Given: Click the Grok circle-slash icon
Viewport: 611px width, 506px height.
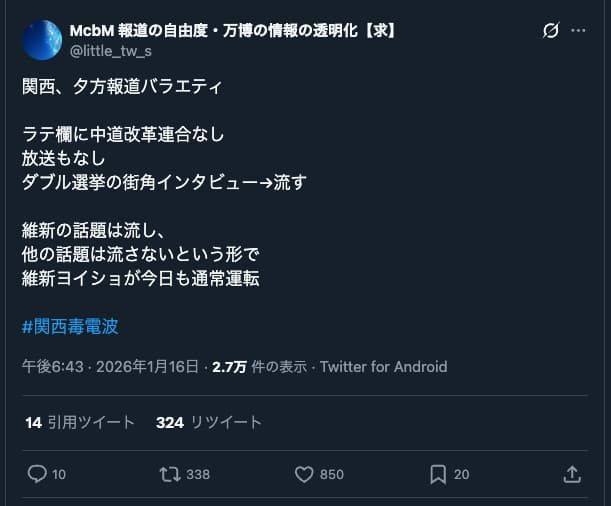Looking at the screenshot, I should (x=551, y=31).
